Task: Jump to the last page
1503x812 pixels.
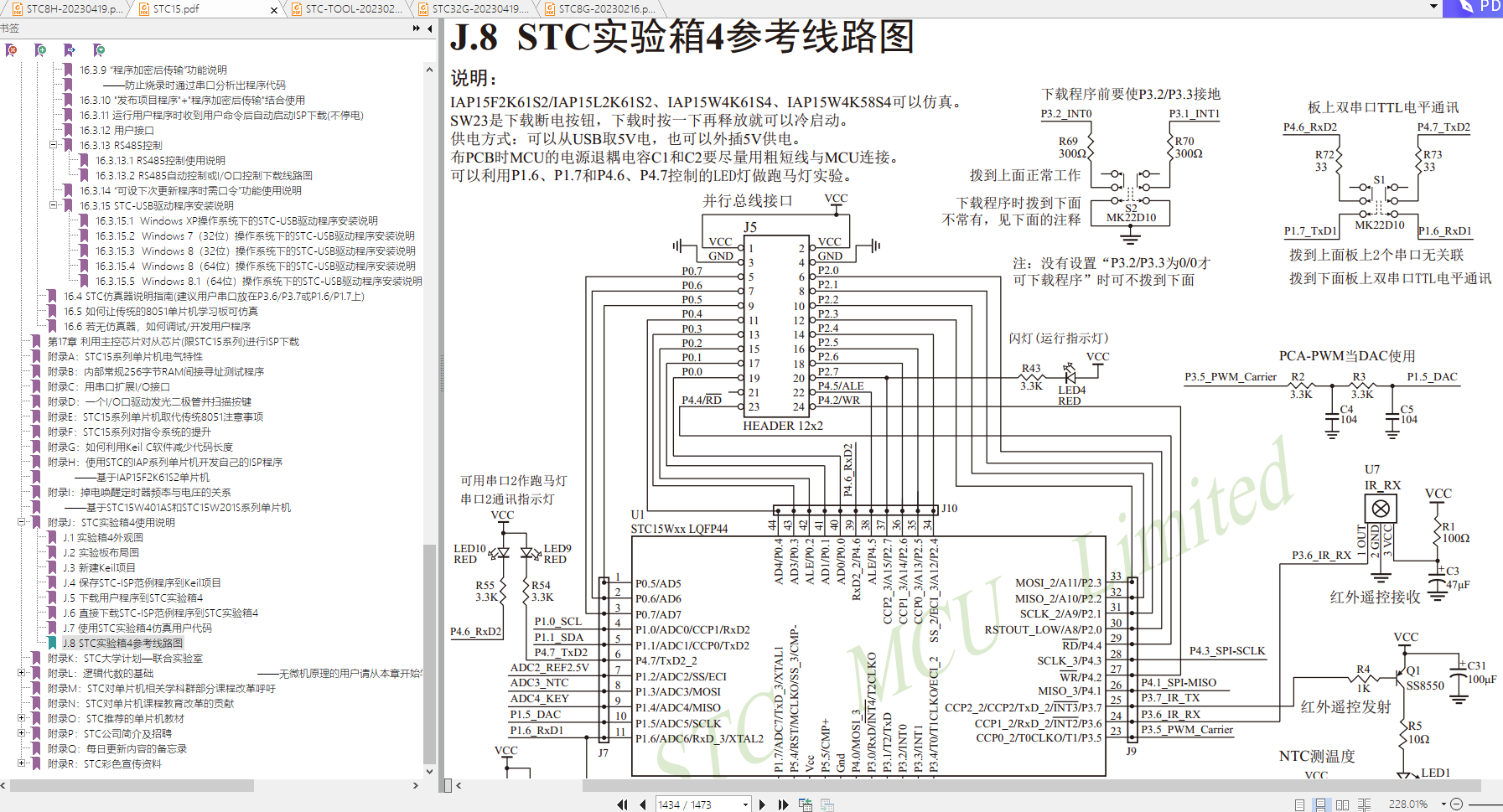Action: [x=784, y=804]
